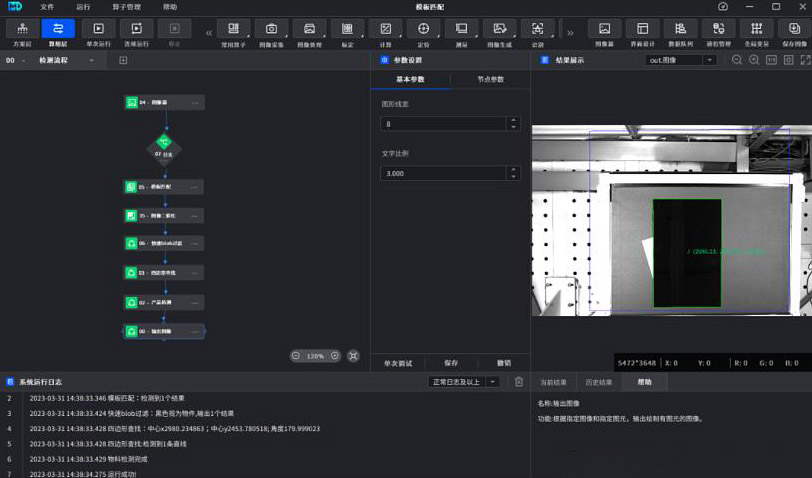Click the trash icon in the log panel
Screen dimensions: 812x478
518,381
